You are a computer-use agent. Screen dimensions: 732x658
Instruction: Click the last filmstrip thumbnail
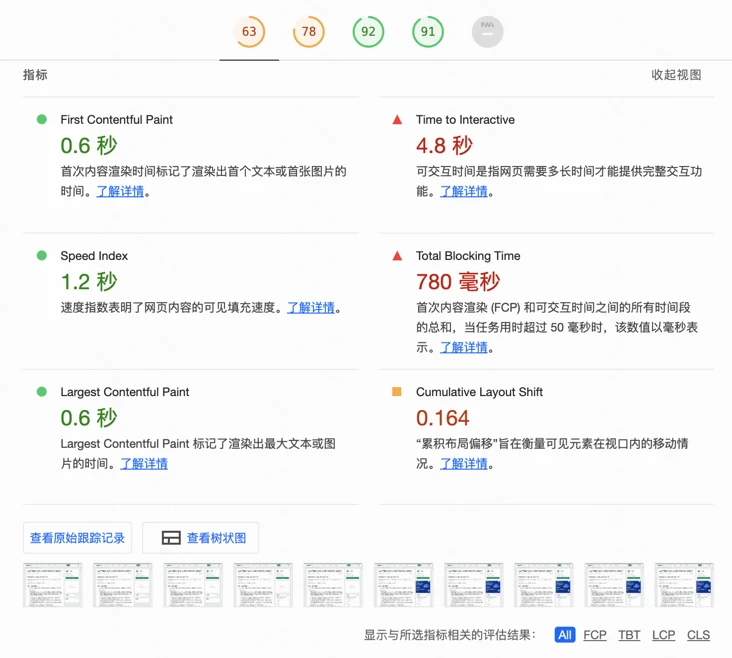684,585
